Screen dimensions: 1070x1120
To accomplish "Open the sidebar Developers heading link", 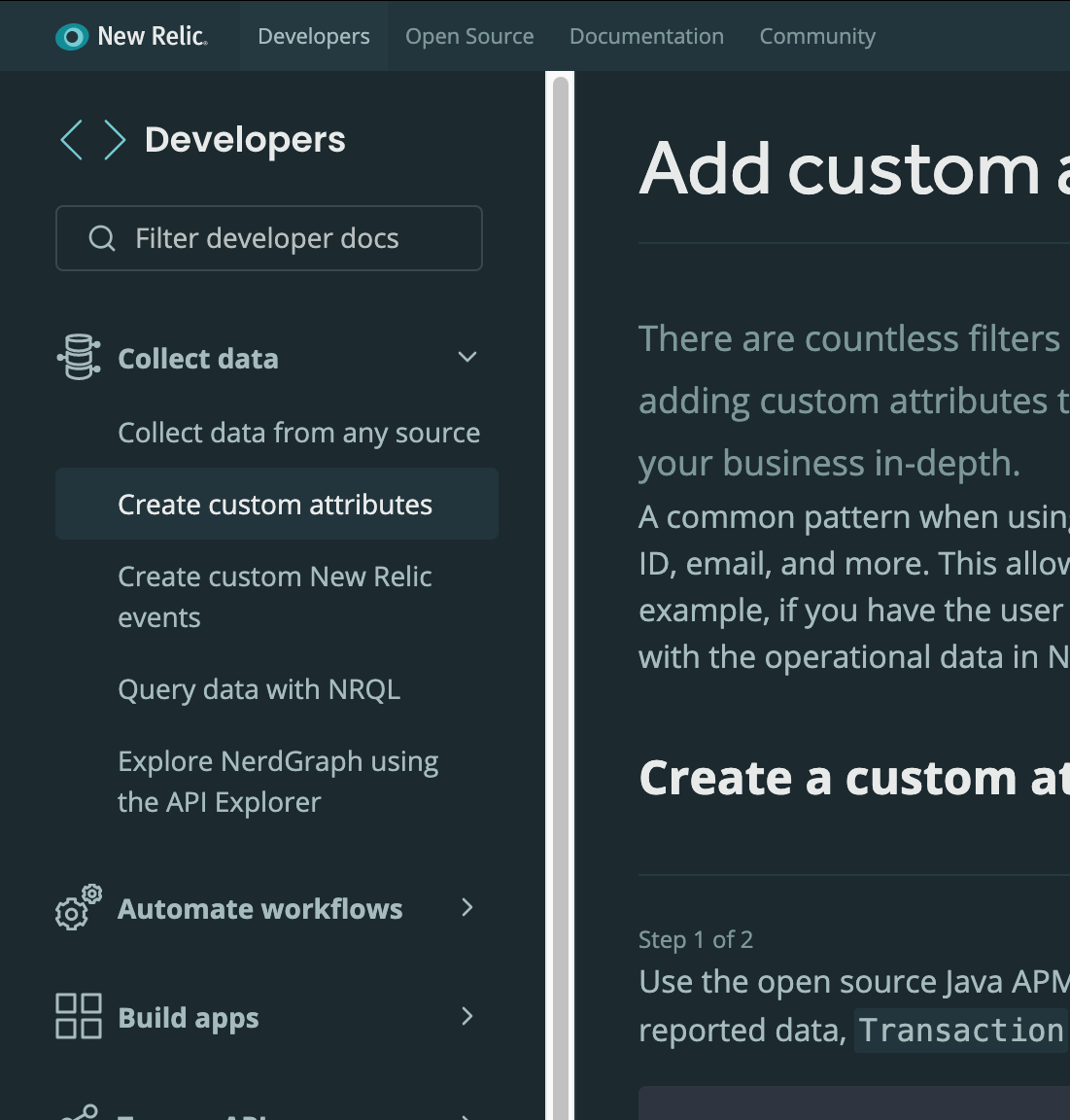I will (x=245, y=139).
